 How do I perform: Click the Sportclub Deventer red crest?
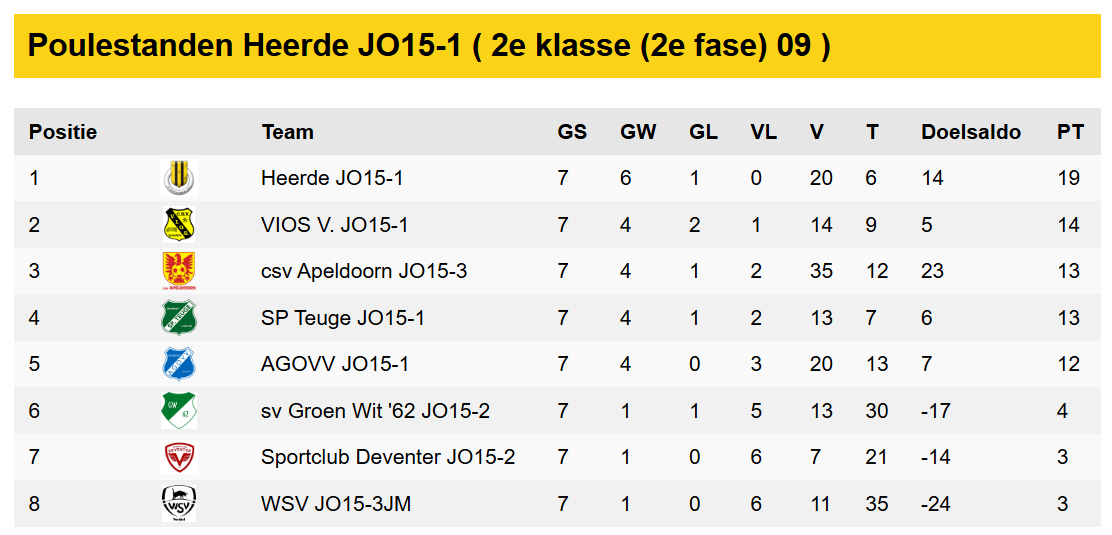point(179,457)
